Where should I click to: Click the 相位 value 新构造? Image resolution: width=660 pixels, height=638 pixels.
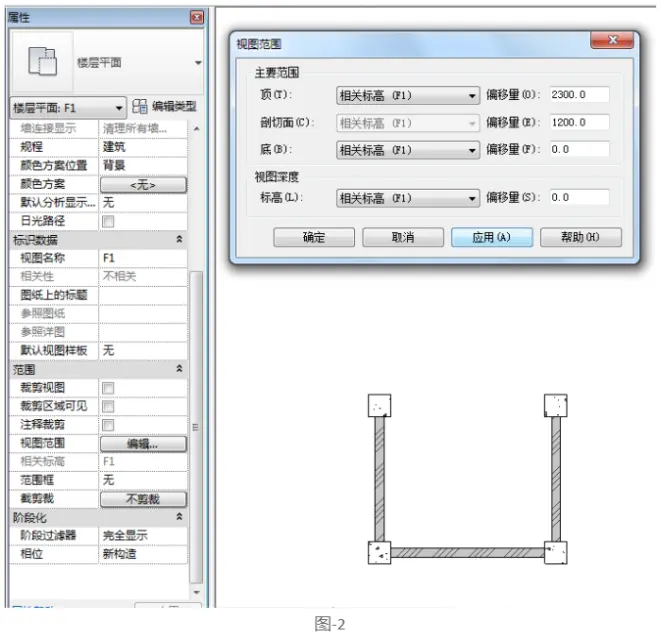[143, 554]
